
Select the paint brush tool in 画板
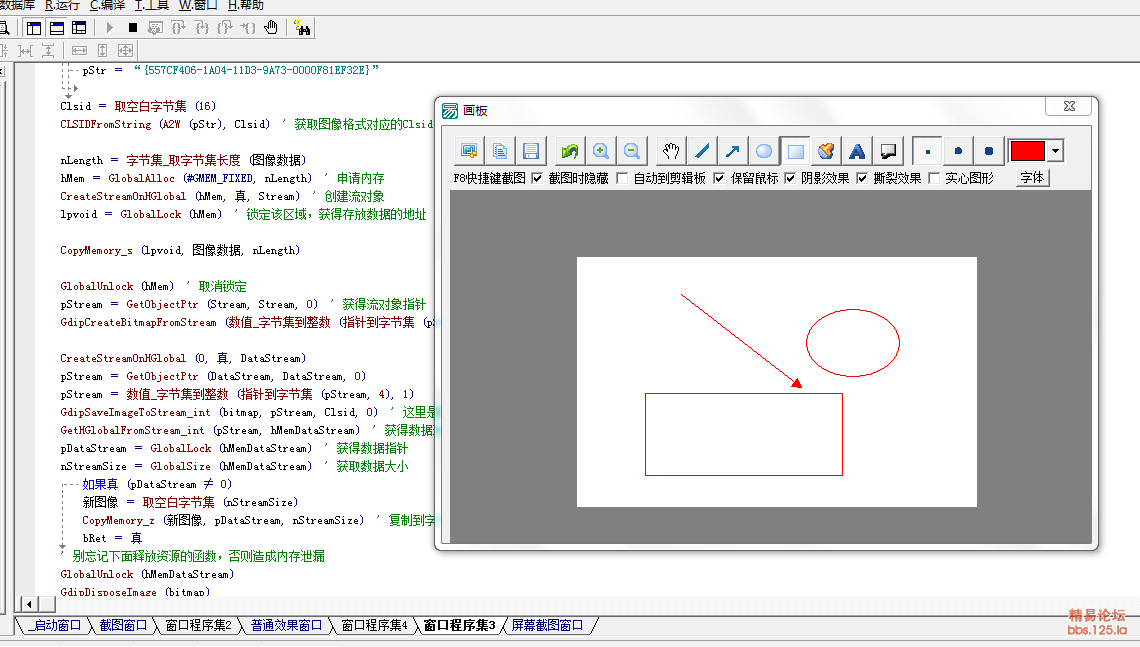point(827,151)
